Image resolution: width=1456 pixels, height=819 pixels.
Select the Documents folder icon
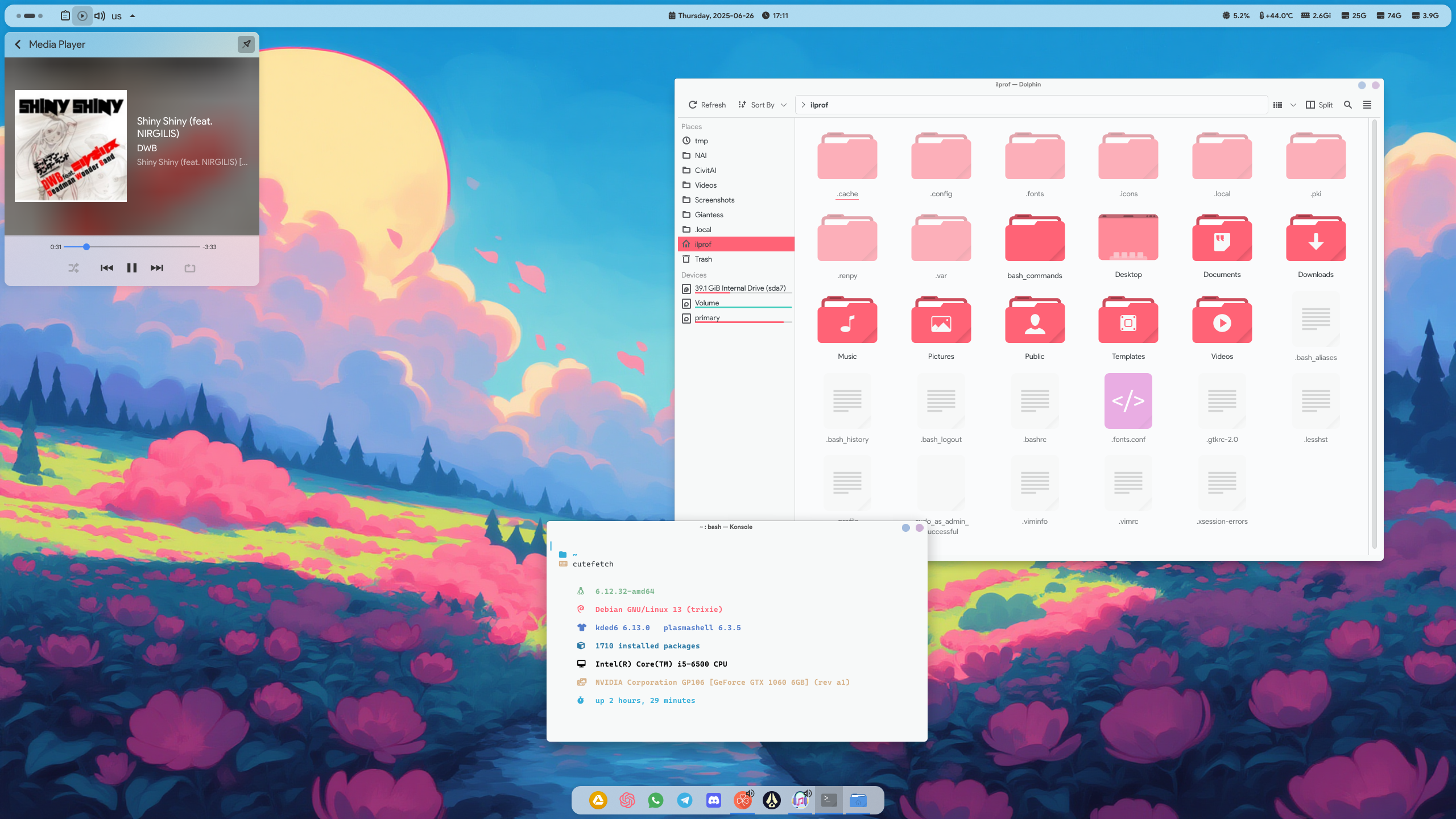click(1222, 238)
